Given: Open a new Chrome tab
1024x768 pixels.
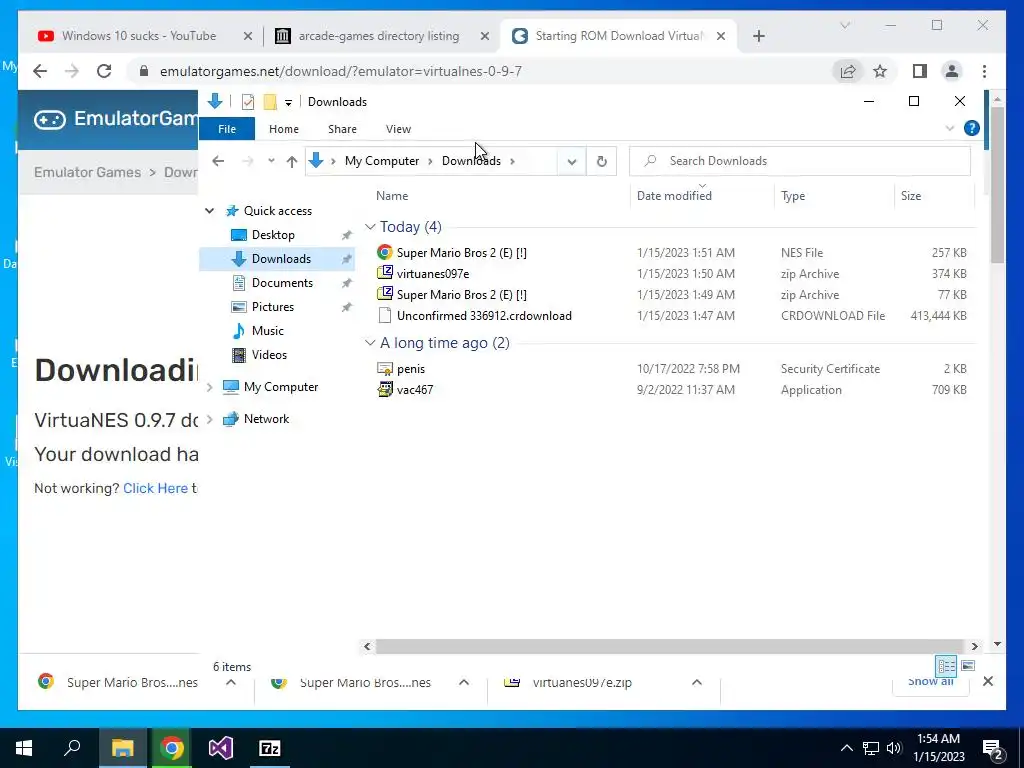Looking at the screenshot, I should click(x=758, y=36).
